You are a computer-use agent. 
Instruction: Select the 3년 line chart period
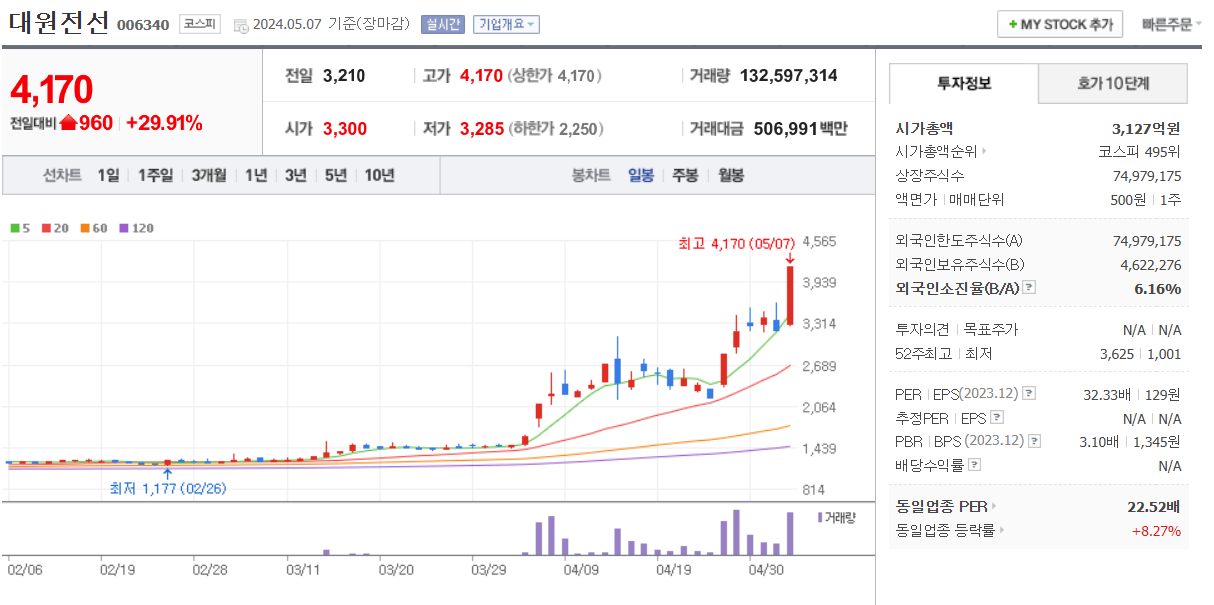click(295, 175)
